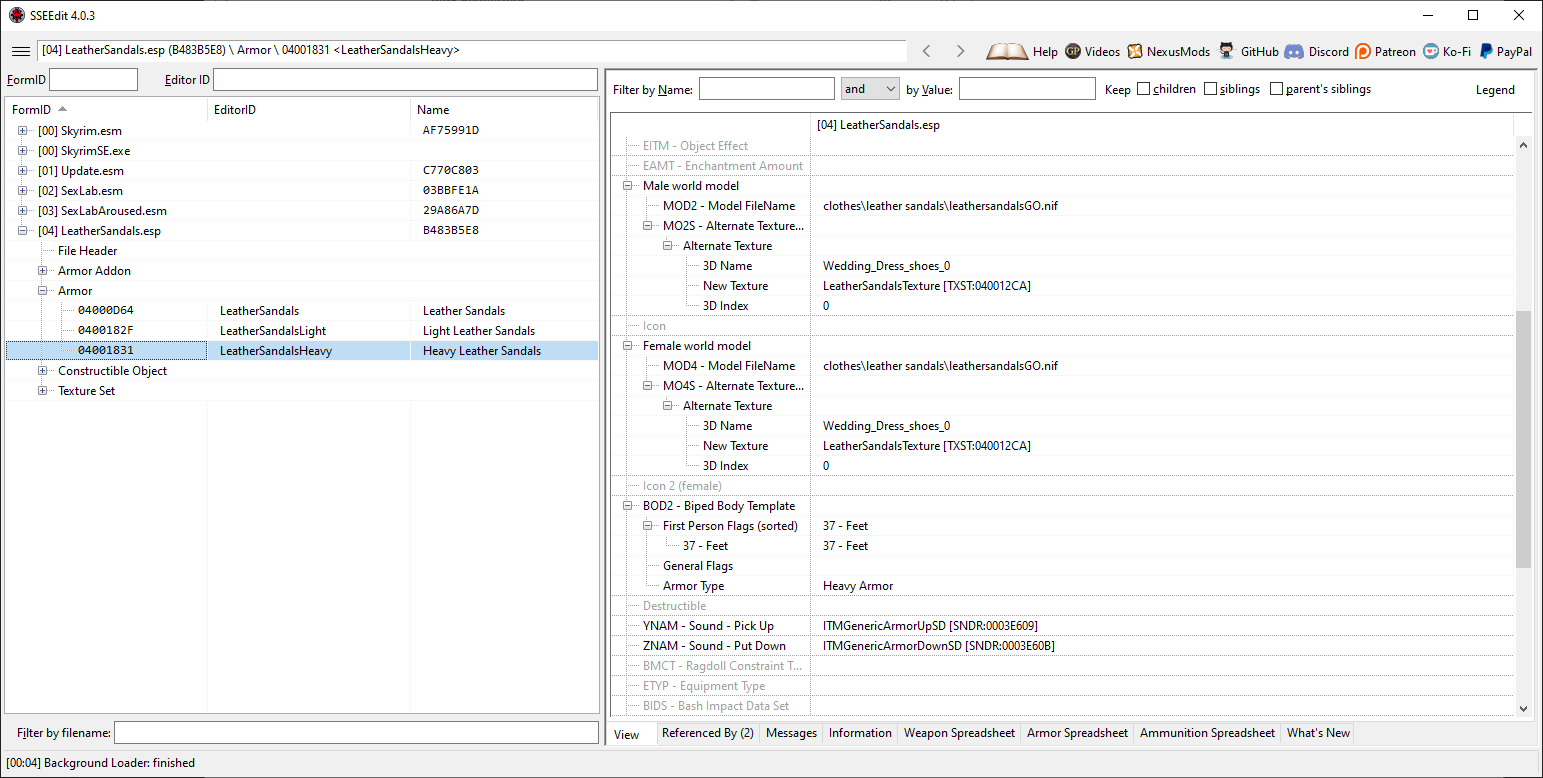Viewport: 1543px width, 778px height.
Task: Click the record view scroll up arrow
Action: point(1523,145)
